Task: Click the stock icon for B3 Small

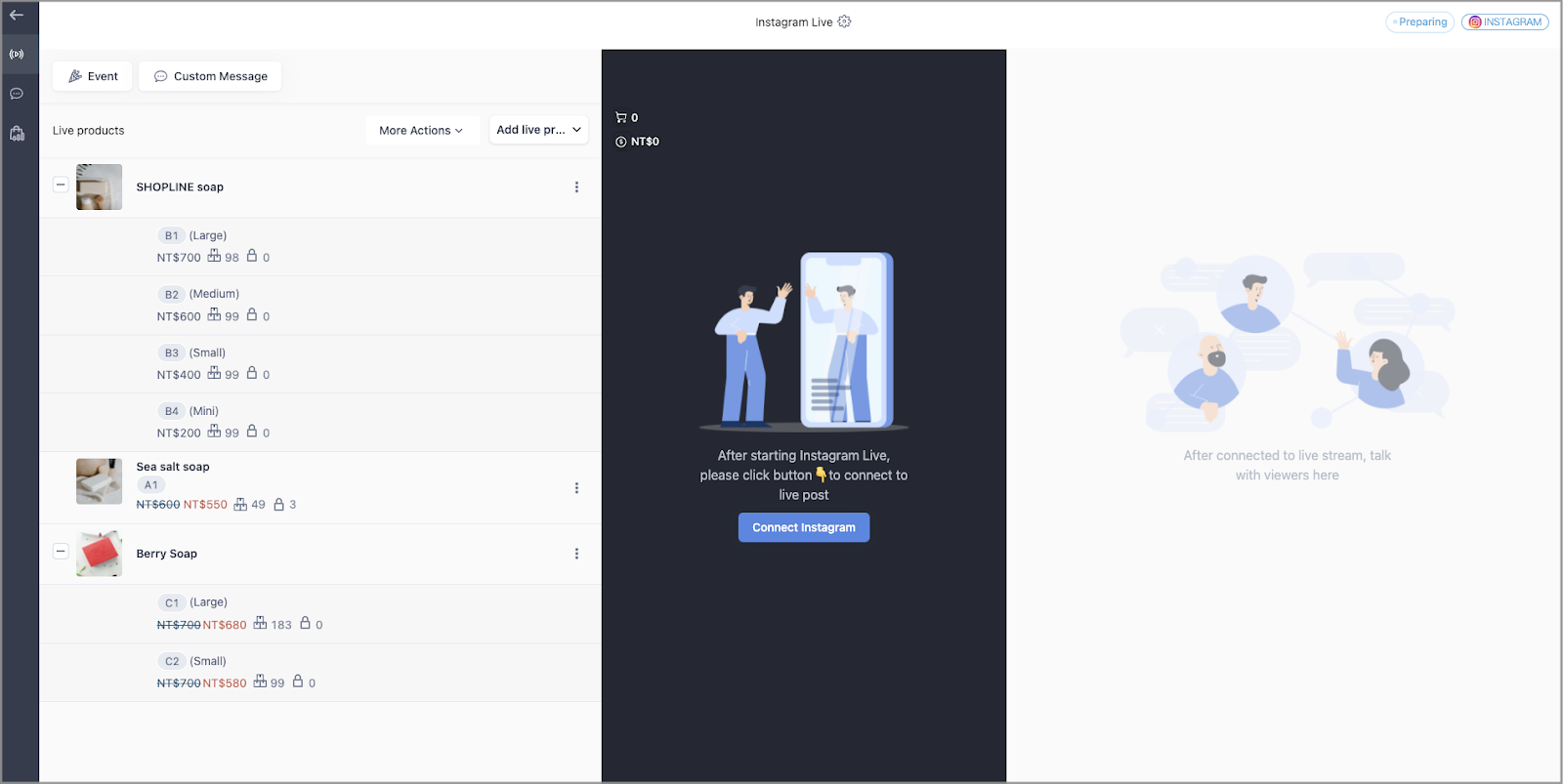Action: tap(214, 373)
